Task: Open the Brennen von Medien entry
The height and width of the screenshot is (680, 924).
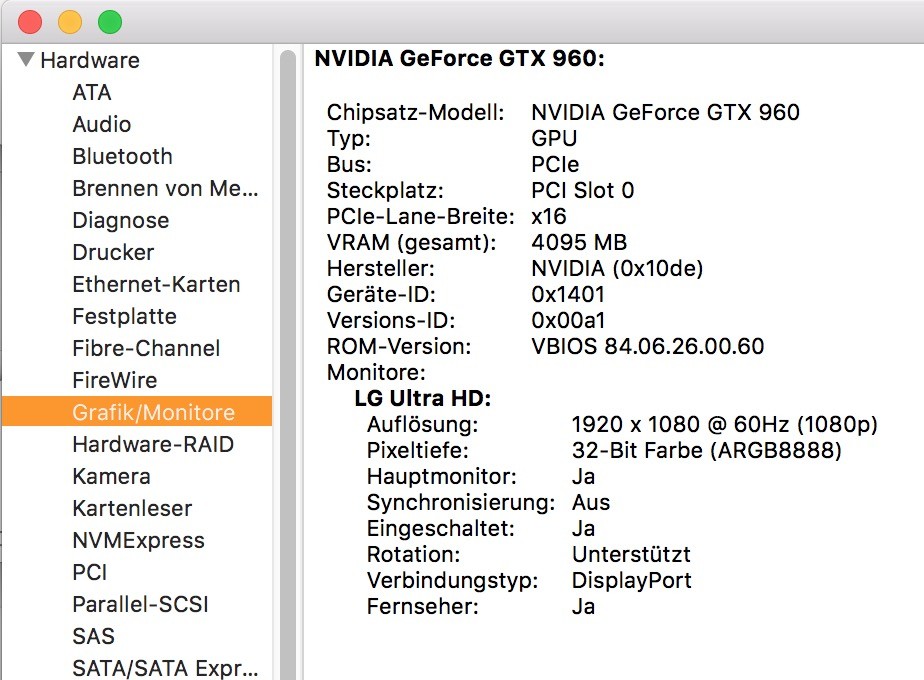Action: pos(165,188)
